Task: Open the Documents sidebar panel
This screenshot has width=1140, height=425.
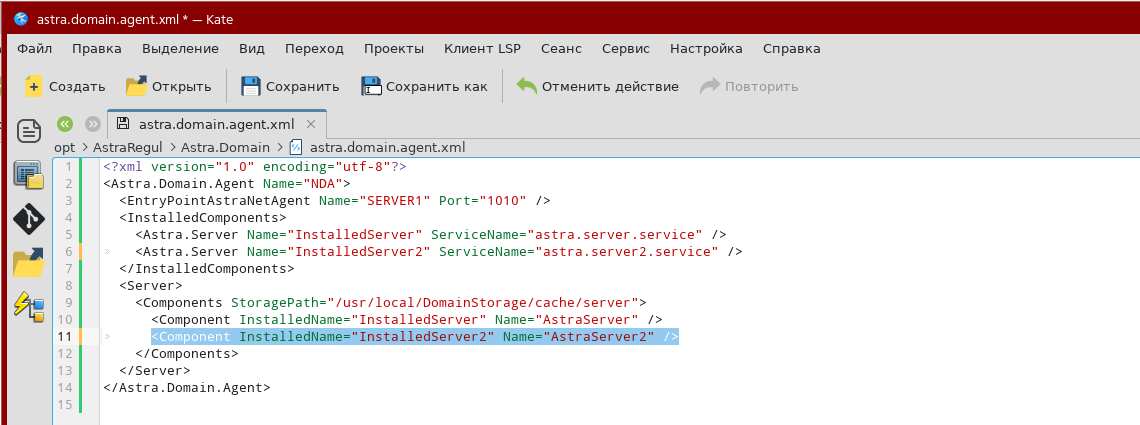Action: [x=29, y=130]
